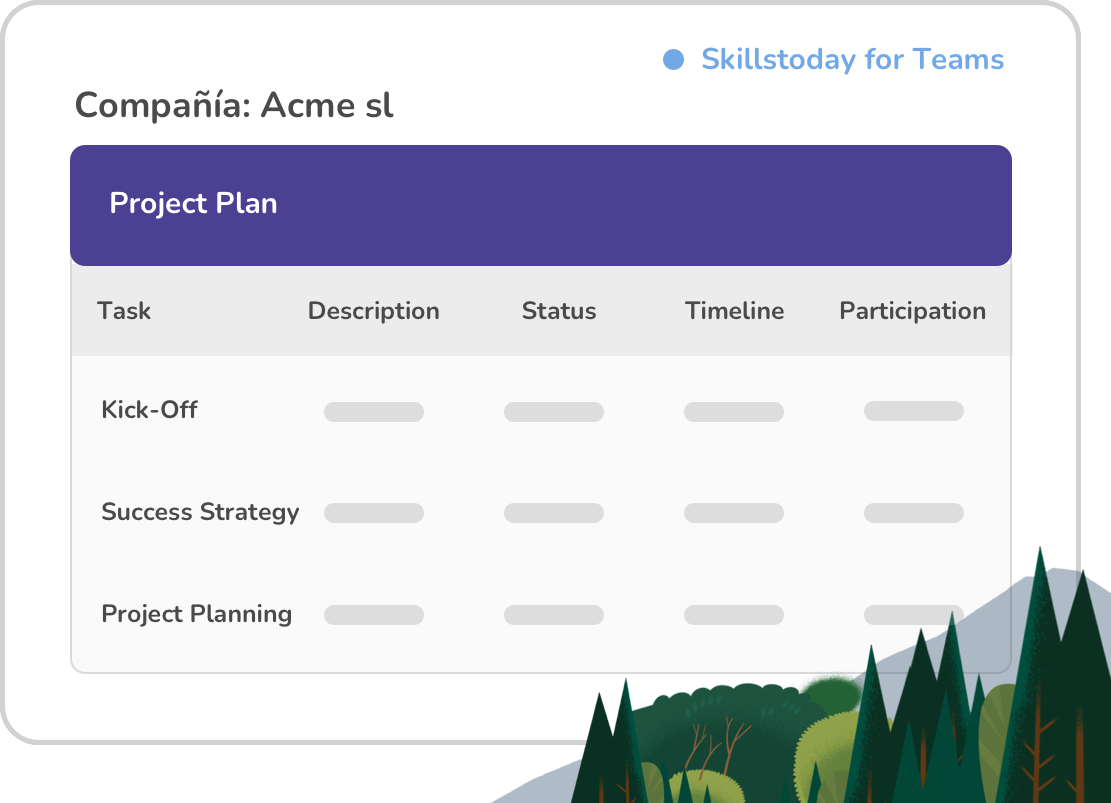1111x803 pixels.
Task: Click Kick-Off participation placeholder pill
Action: click(x=914, y=411)
